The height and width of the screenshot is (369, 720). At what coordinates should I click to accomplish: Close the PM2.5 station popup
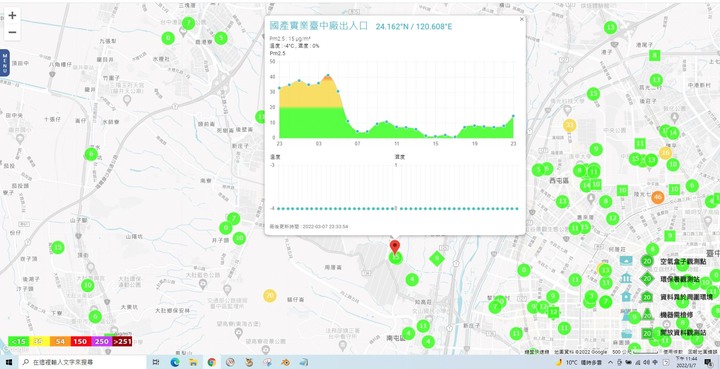point(521,19)
